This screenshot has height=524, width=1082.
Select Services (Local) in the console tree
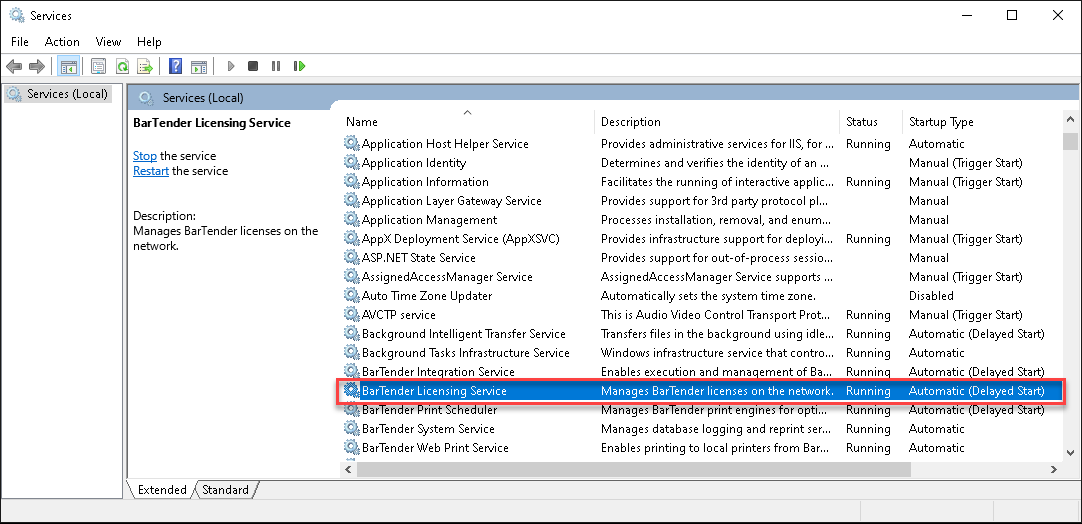point(58,94)
